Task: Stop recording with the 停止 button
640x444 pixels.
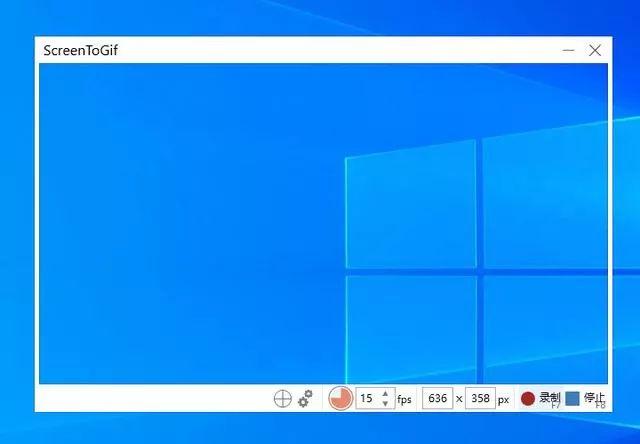Action: (593, 397)
